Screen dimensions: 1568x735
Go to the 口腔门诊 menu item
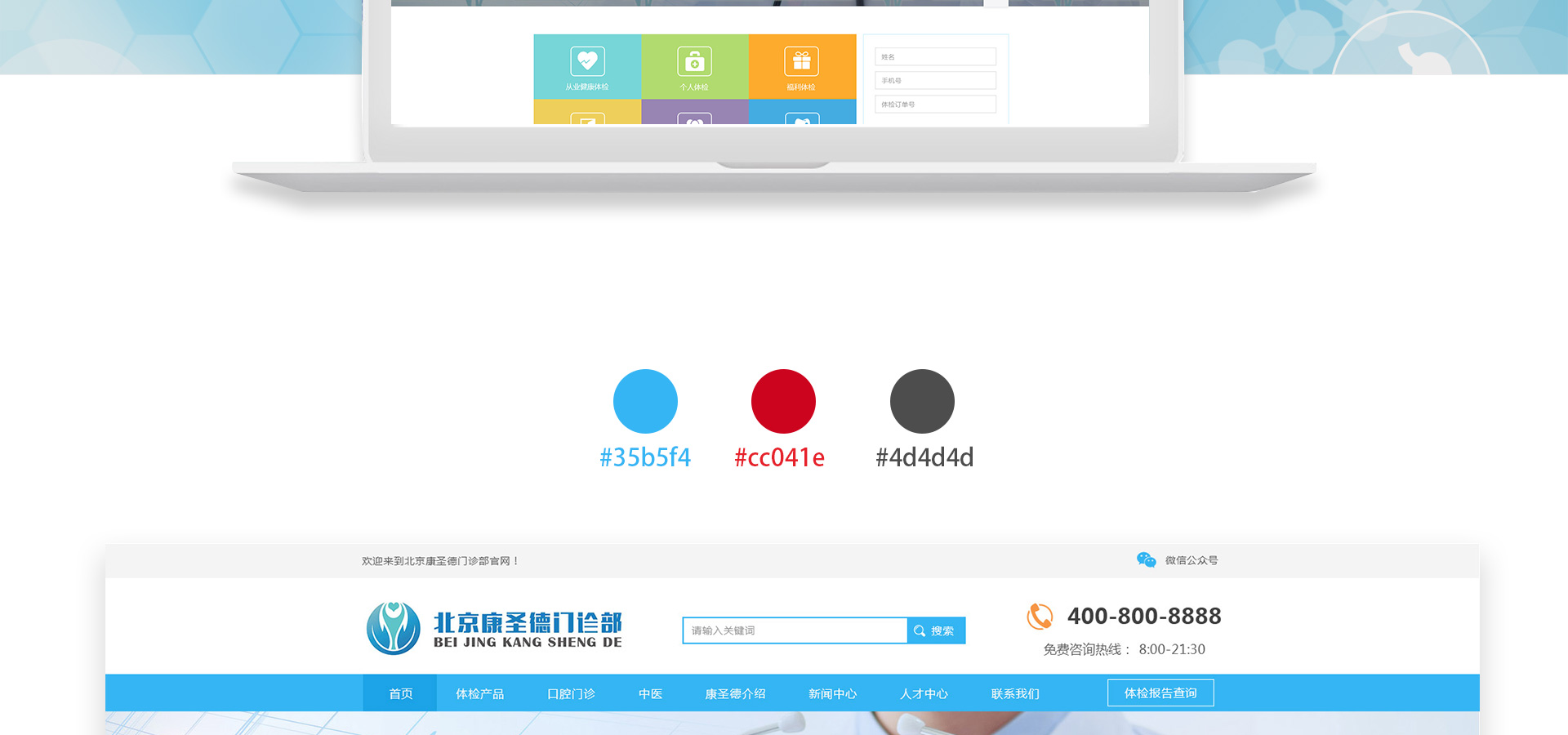click(571, 693)
